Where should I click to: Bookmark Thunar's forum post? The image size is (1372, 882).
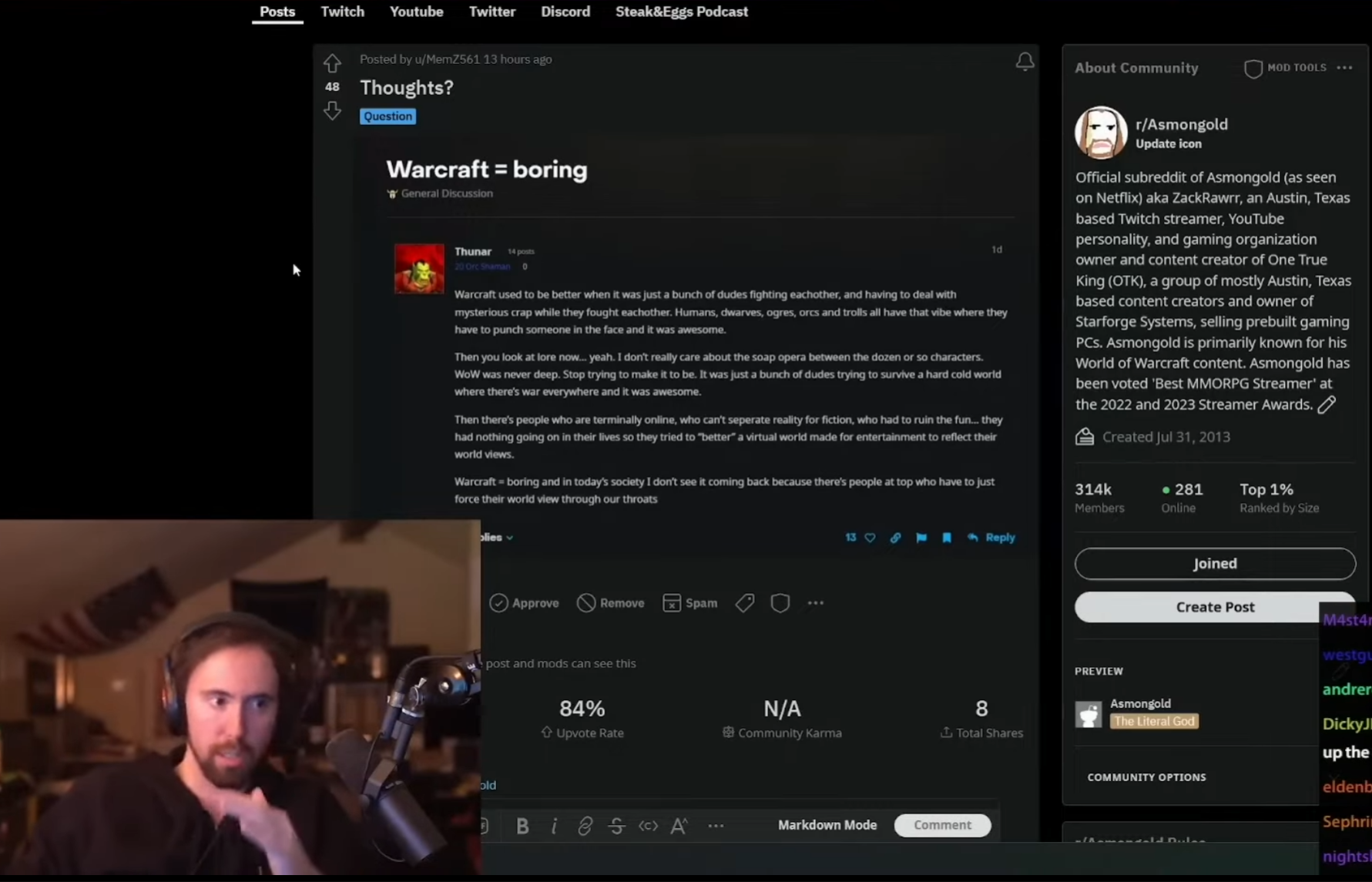coord(947,538)
